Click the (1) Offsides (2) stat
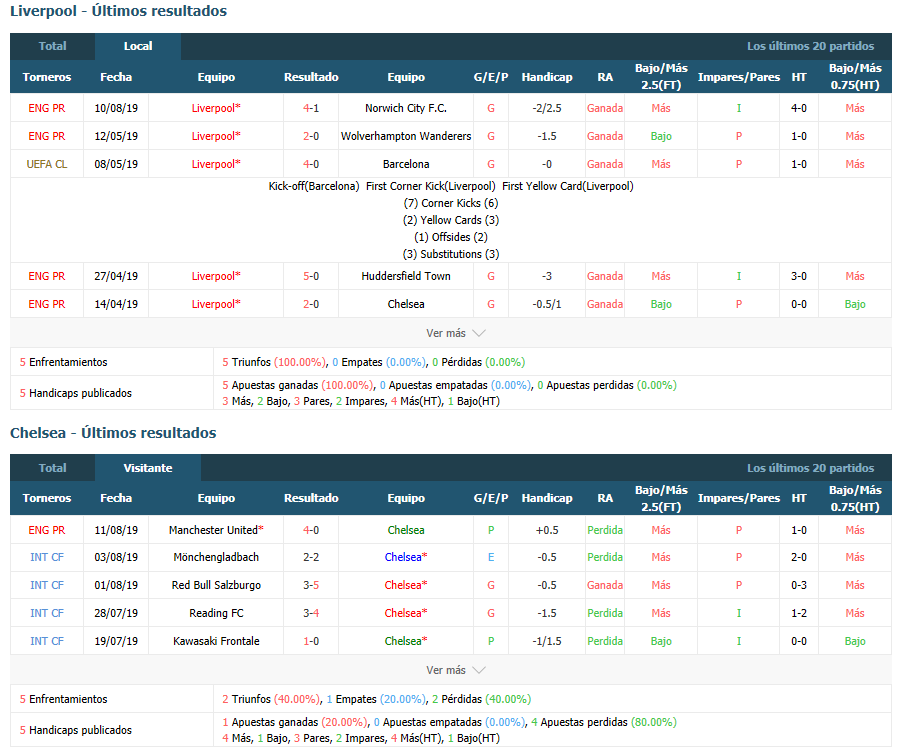Viewport: 901px width, 756px height. (451, 237)
